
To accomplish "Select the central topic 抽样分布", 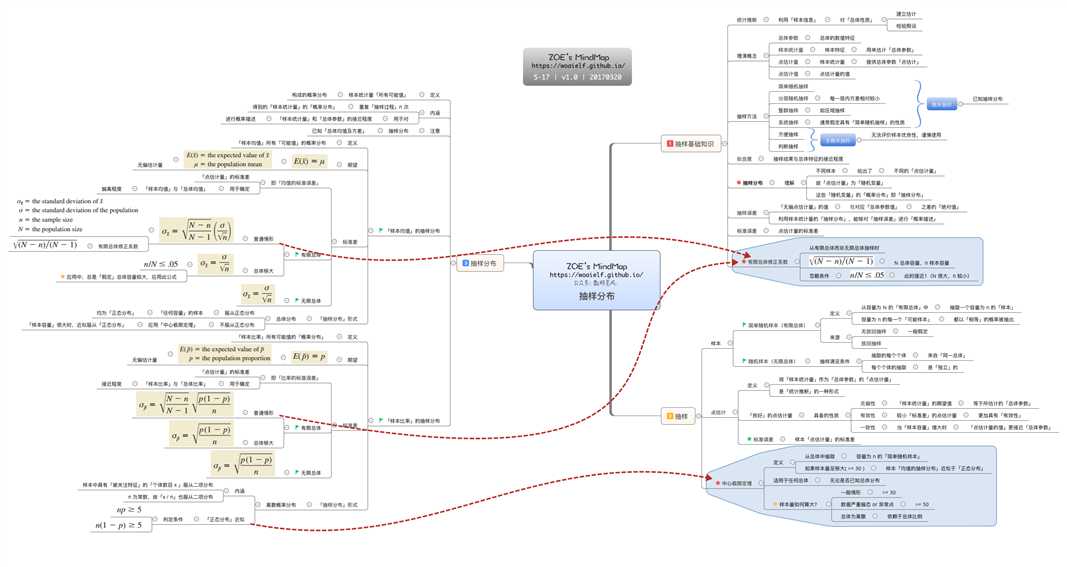I will tap(596, 280).
